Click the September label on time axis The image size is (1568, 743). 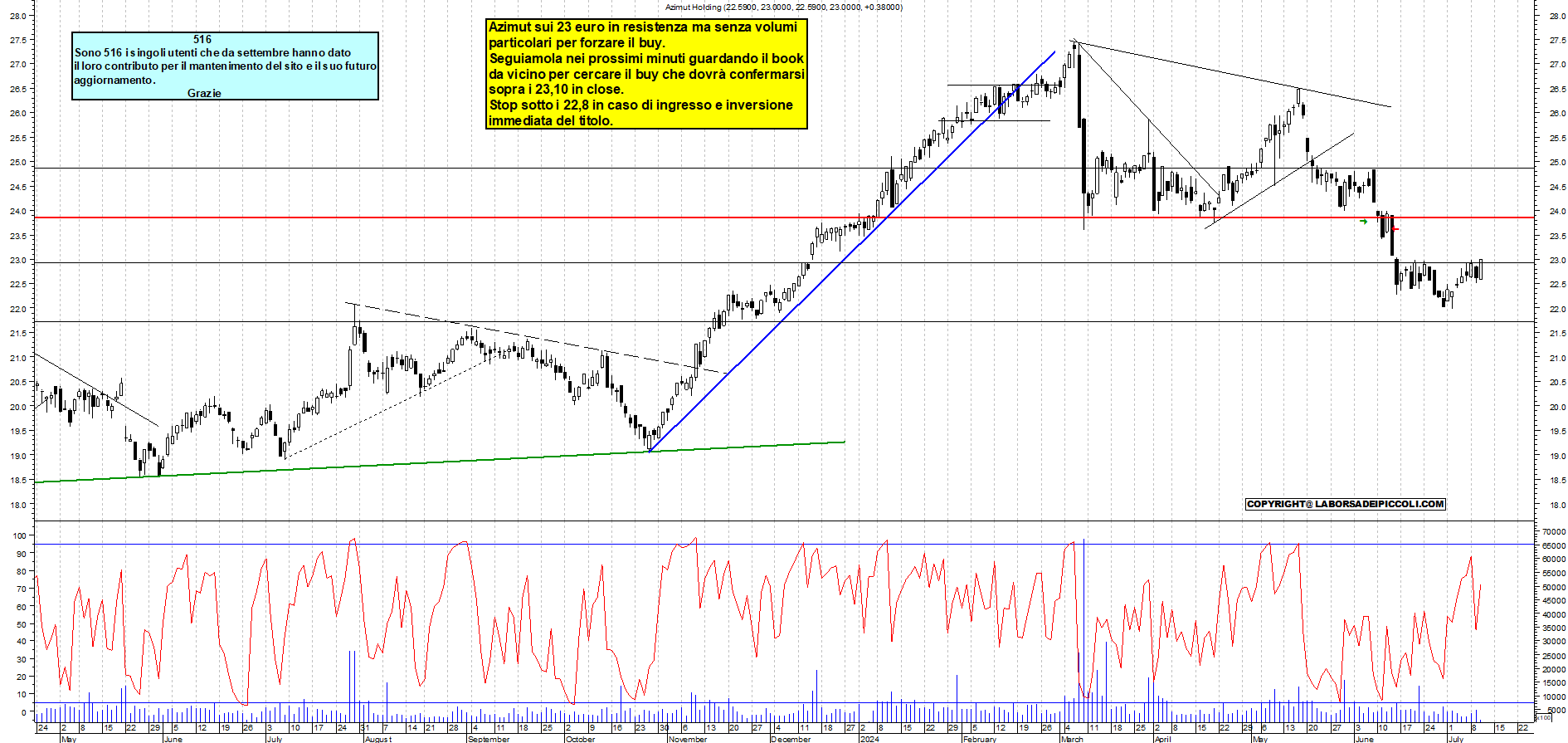coord(489,739)
